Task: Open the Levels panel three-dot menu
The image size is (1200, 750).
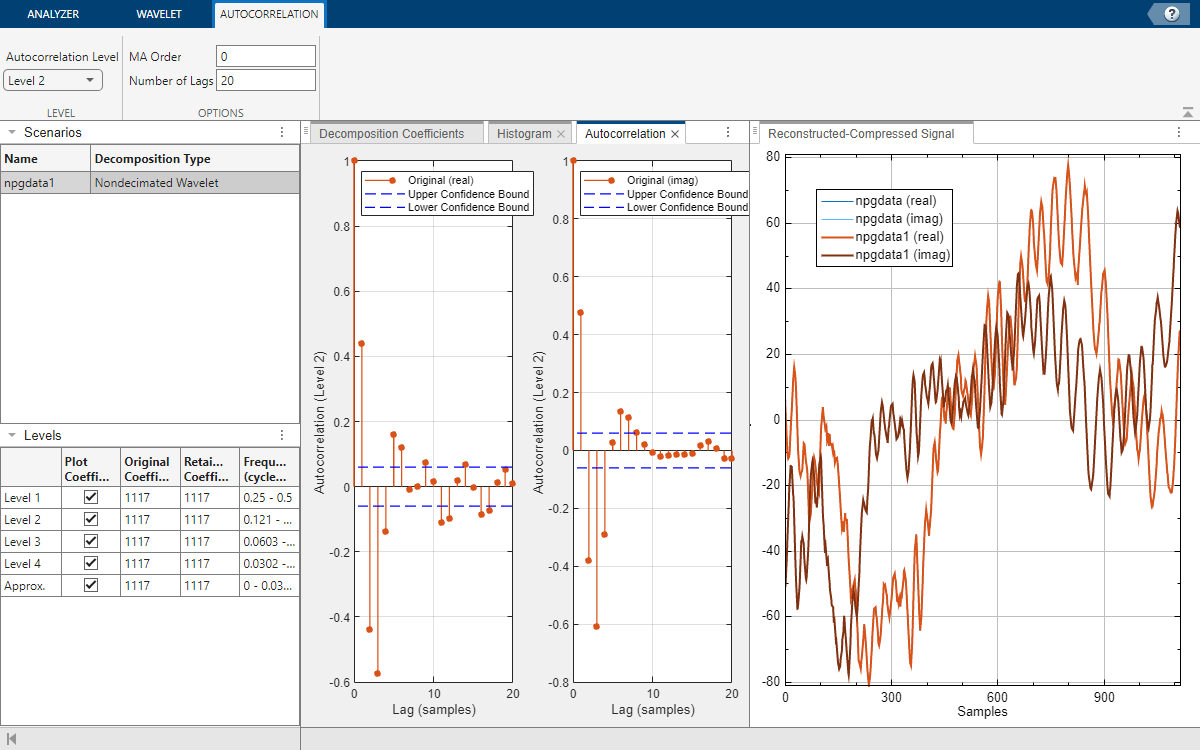Action: click(x=282, y=435)
